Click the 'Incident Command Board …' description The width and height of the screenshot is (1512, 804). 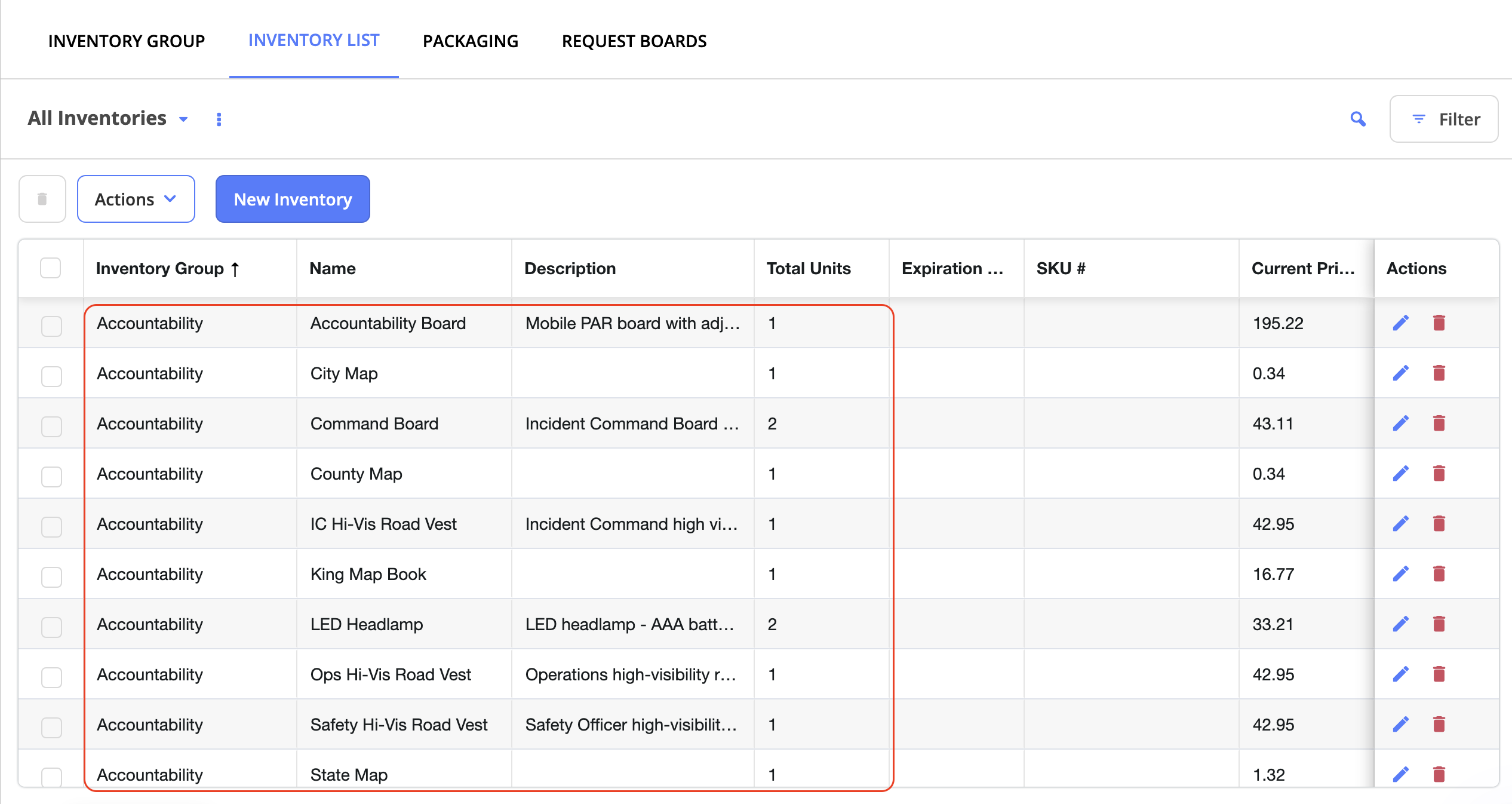coord(632,424)
